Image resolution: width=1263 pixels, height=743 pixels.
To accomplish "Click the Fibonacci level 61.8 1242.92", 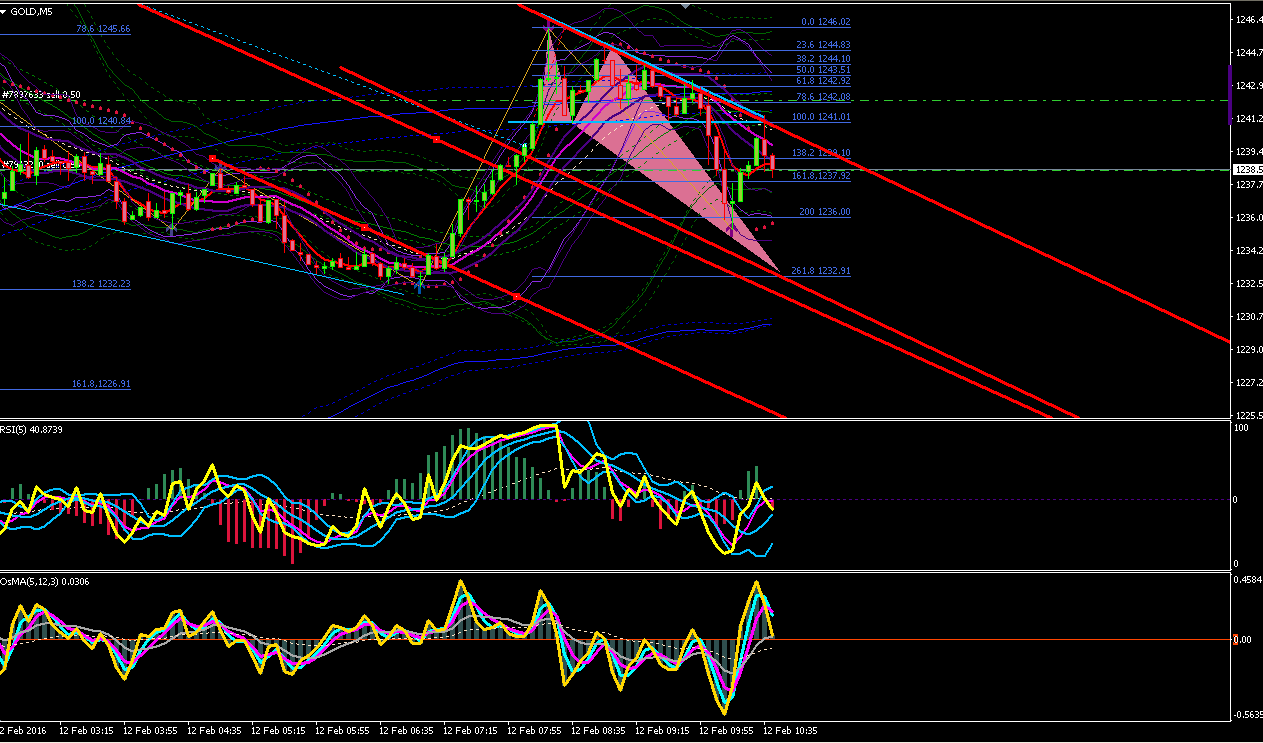I will [823, 81].
